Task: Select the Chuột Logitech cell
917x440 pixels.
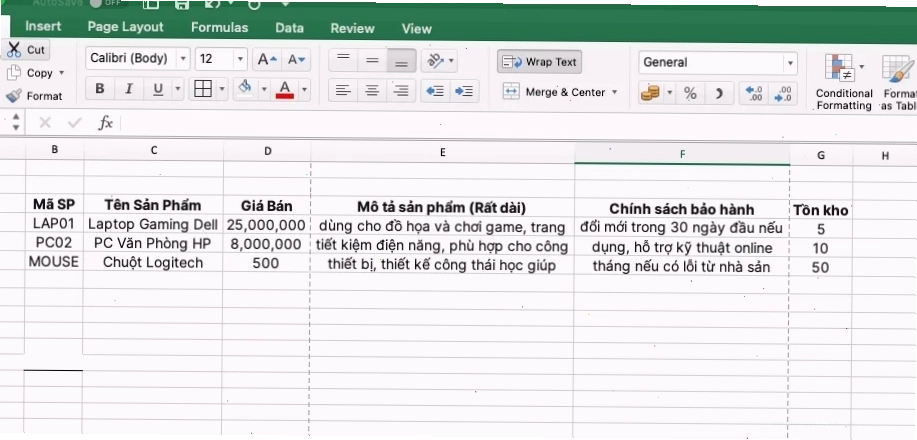Action: [x=153, y=263]
